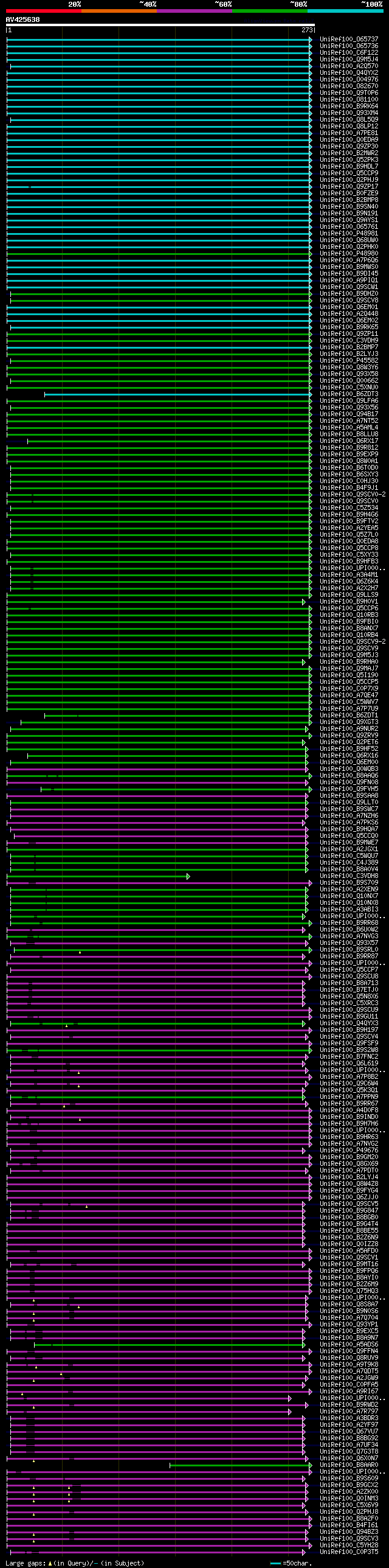
Task: Select the UniRef100_P48981 label
Action: pos(349,234)
